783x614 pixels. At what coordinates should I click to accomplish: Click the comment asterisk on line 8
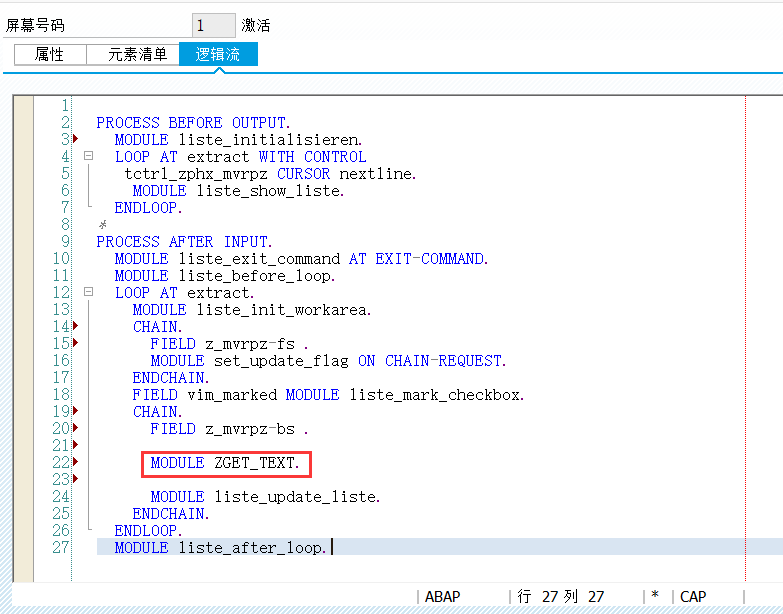point(103,225)
